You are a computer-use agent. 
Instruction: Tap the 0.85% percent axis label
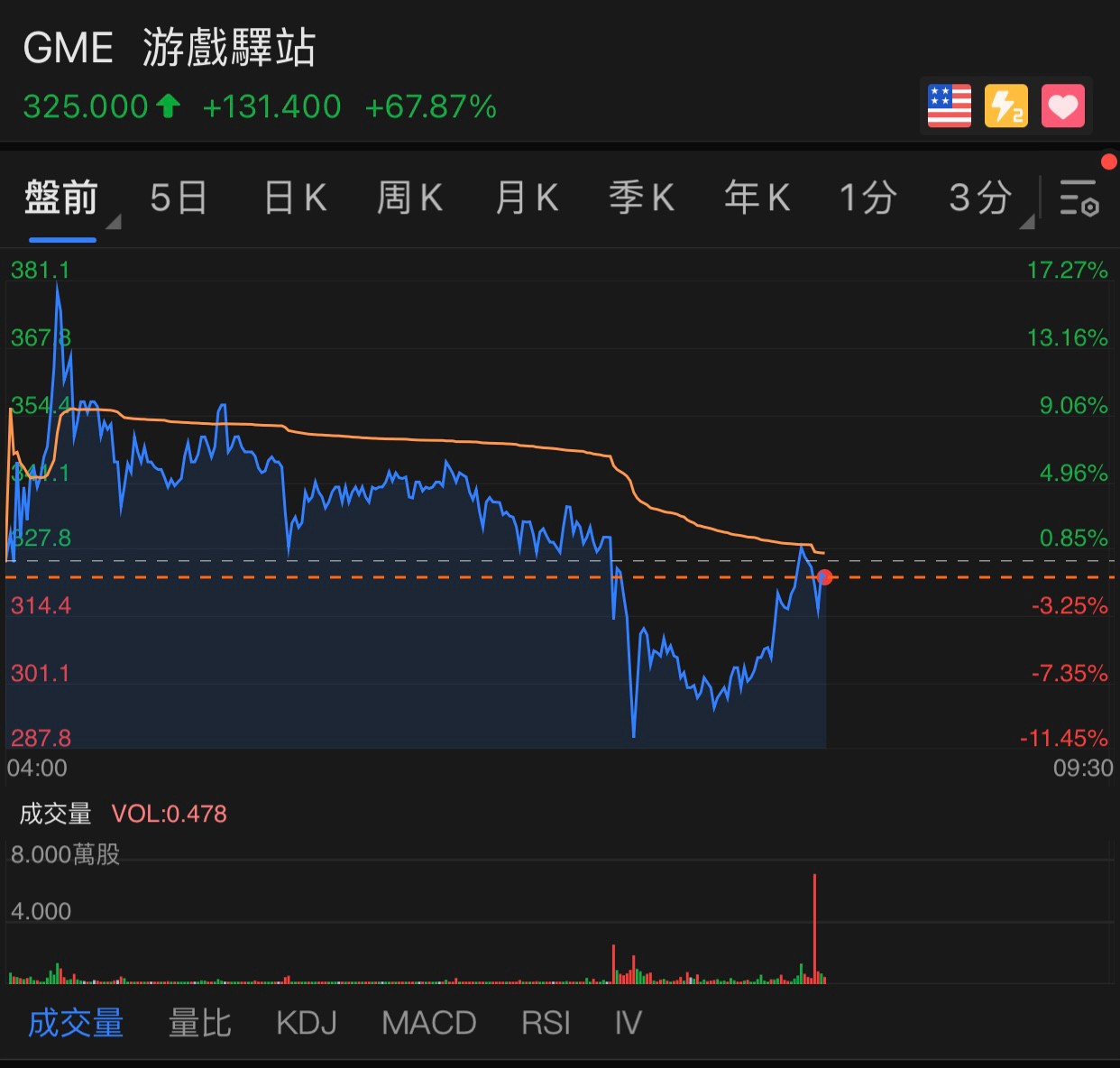1074,538
